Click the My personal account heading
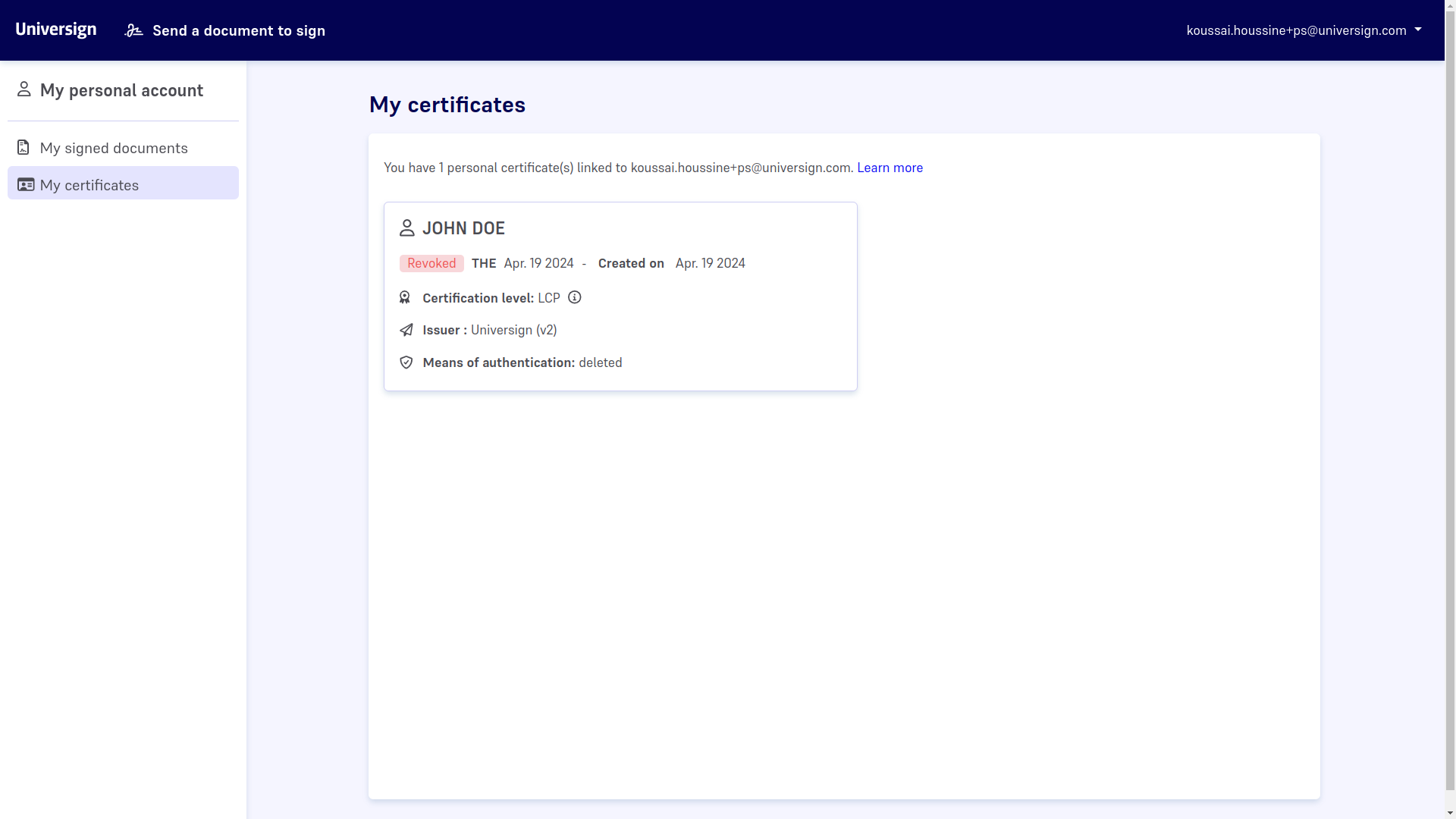1456x819 pixels. [x=121, y=90]
